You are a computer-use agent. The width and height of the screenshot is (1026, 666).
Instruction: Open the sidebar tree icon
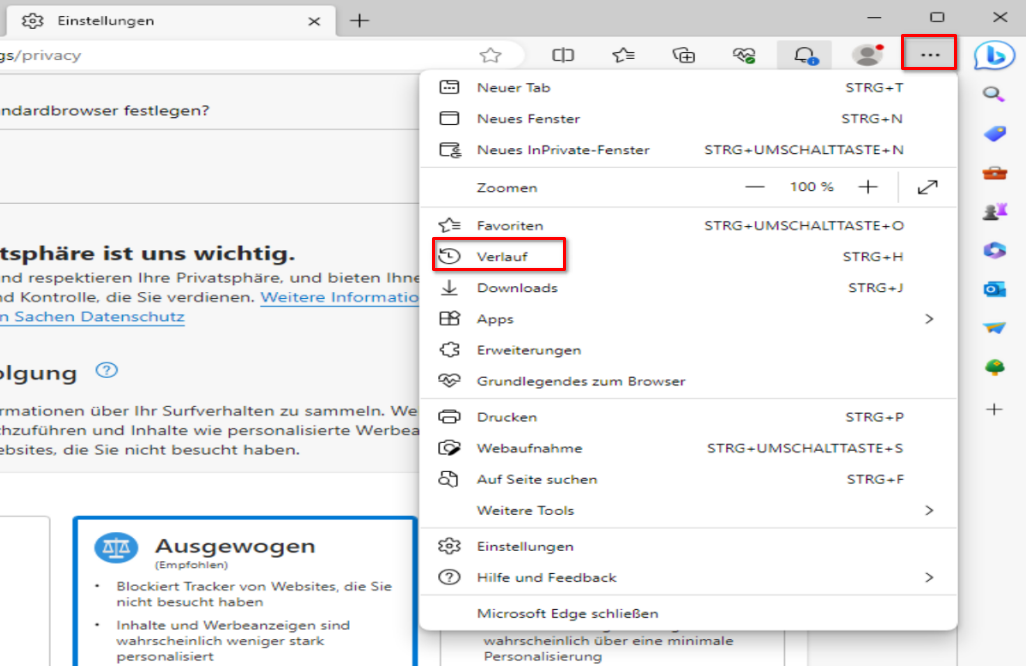pyautogui.click(x=995, y=367)
